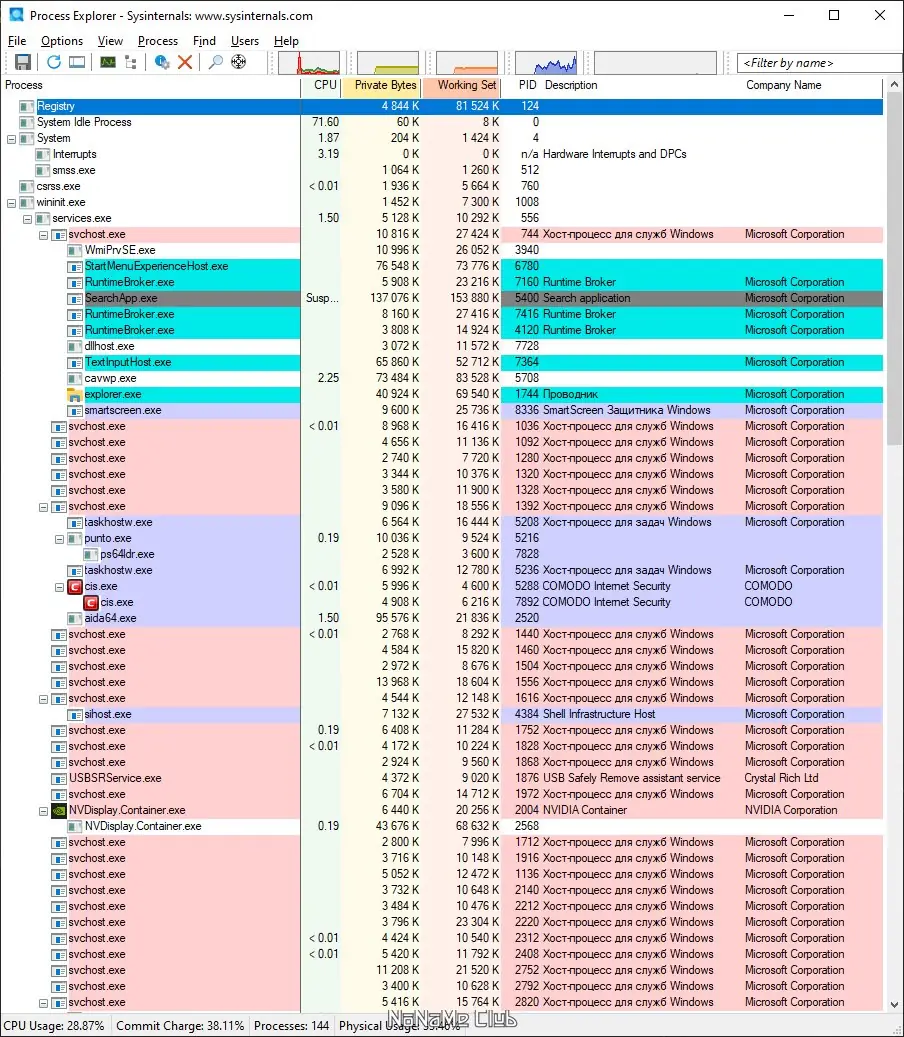Click the red icon of cis.exe PID 5288
The width and height of the screenshot is (904, 1037).
point(75,587)
